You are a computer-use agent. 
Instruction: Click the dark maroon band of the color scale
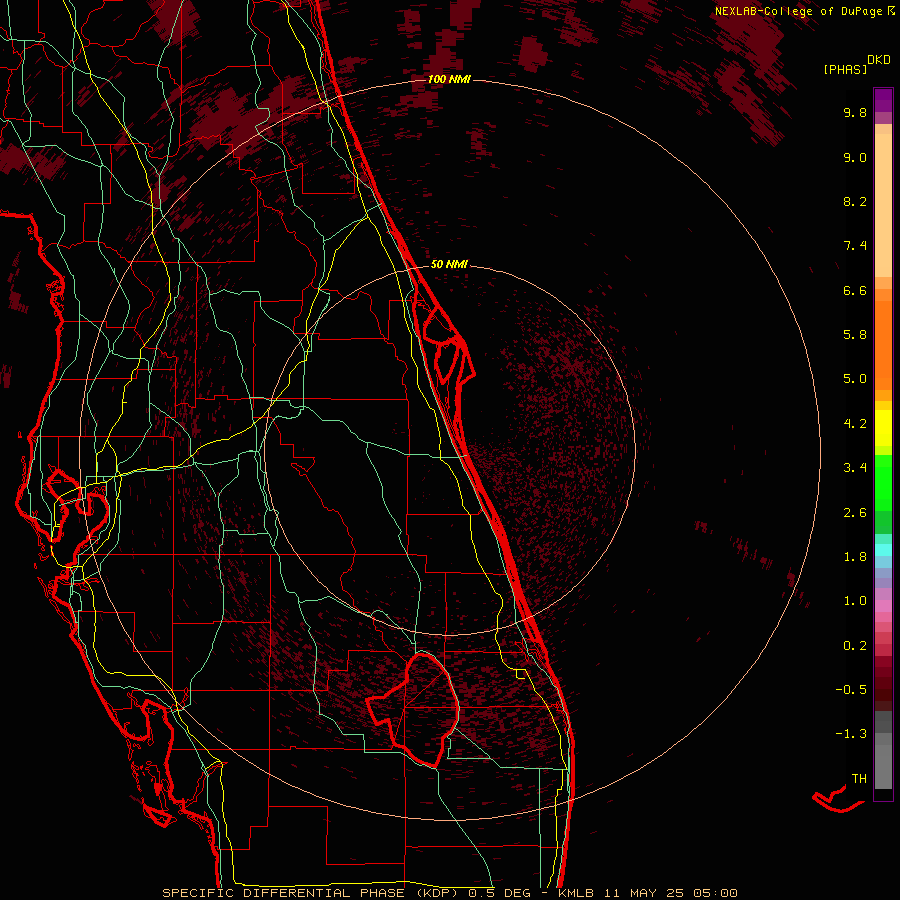(883, 684)
